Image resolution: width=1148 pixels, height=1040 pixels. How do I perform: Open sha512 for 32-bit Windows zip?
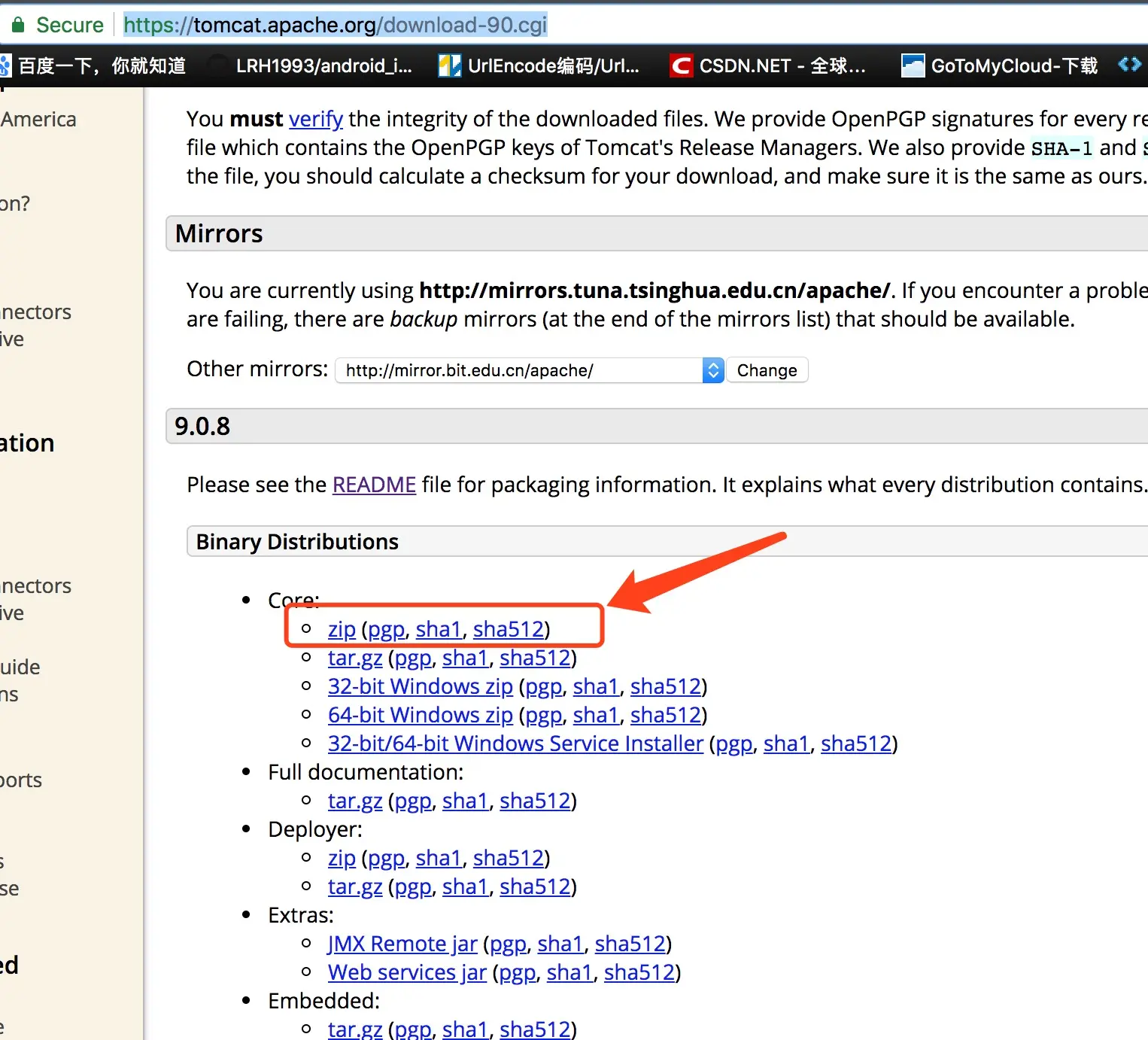click(666, 686)
